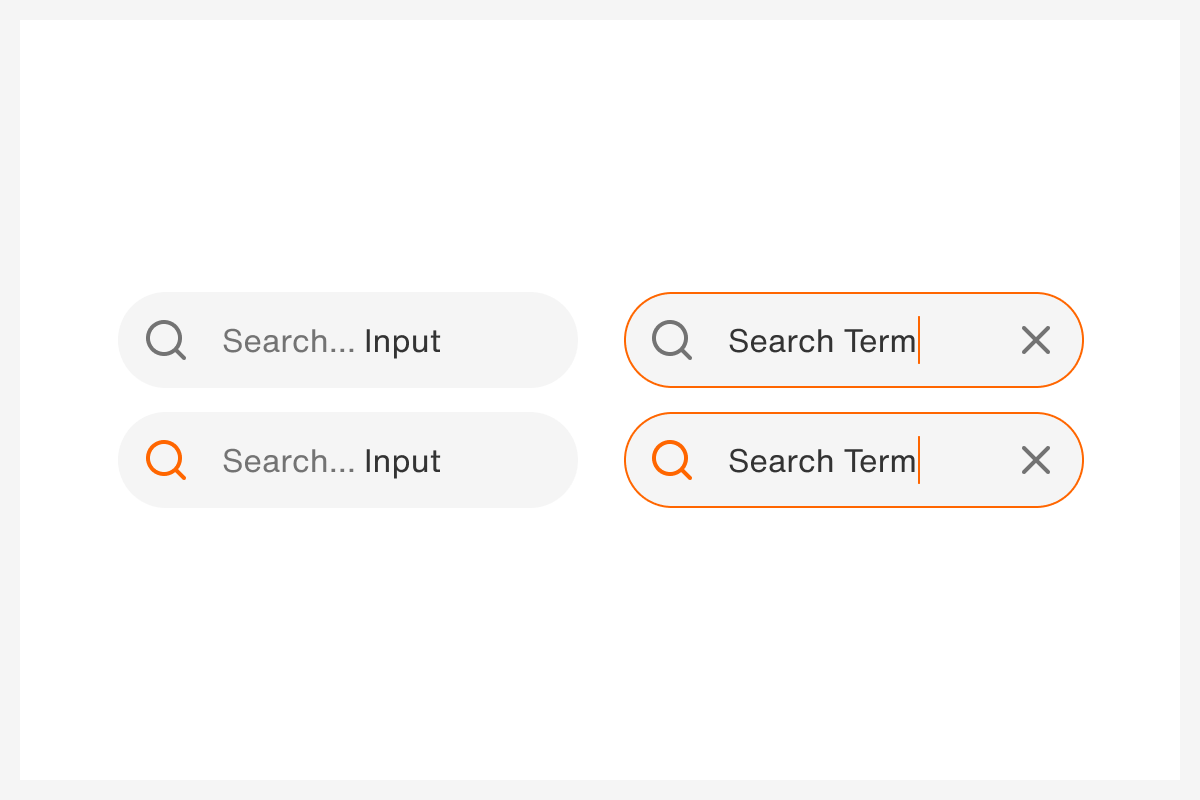Click the orange magnifier icon in bottom-right search field
Screen dimensions: 1200x800
671,461
